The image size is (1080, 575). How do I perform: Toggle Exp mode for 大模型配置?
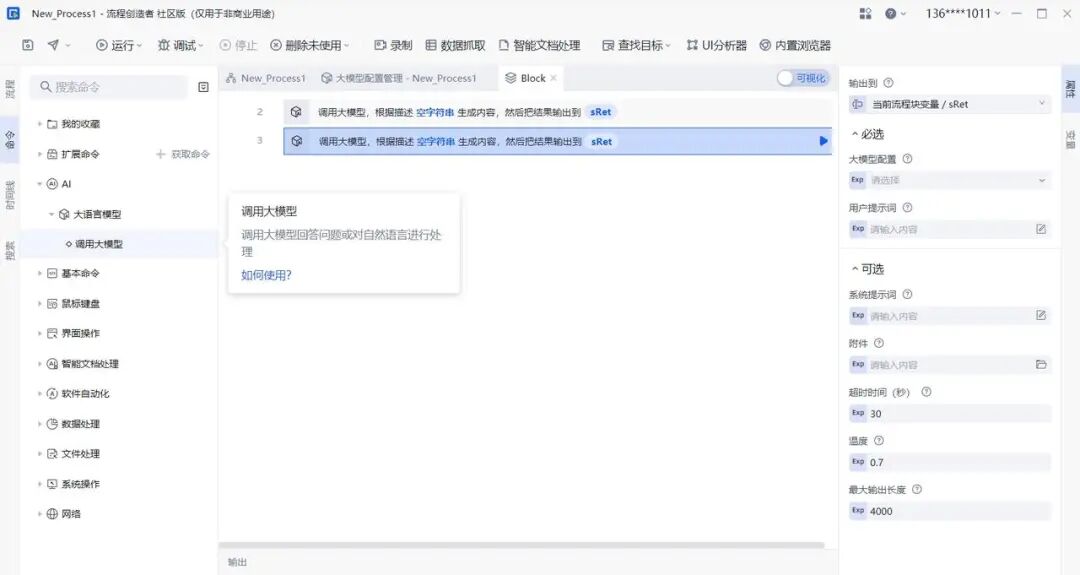coord(858,180)
